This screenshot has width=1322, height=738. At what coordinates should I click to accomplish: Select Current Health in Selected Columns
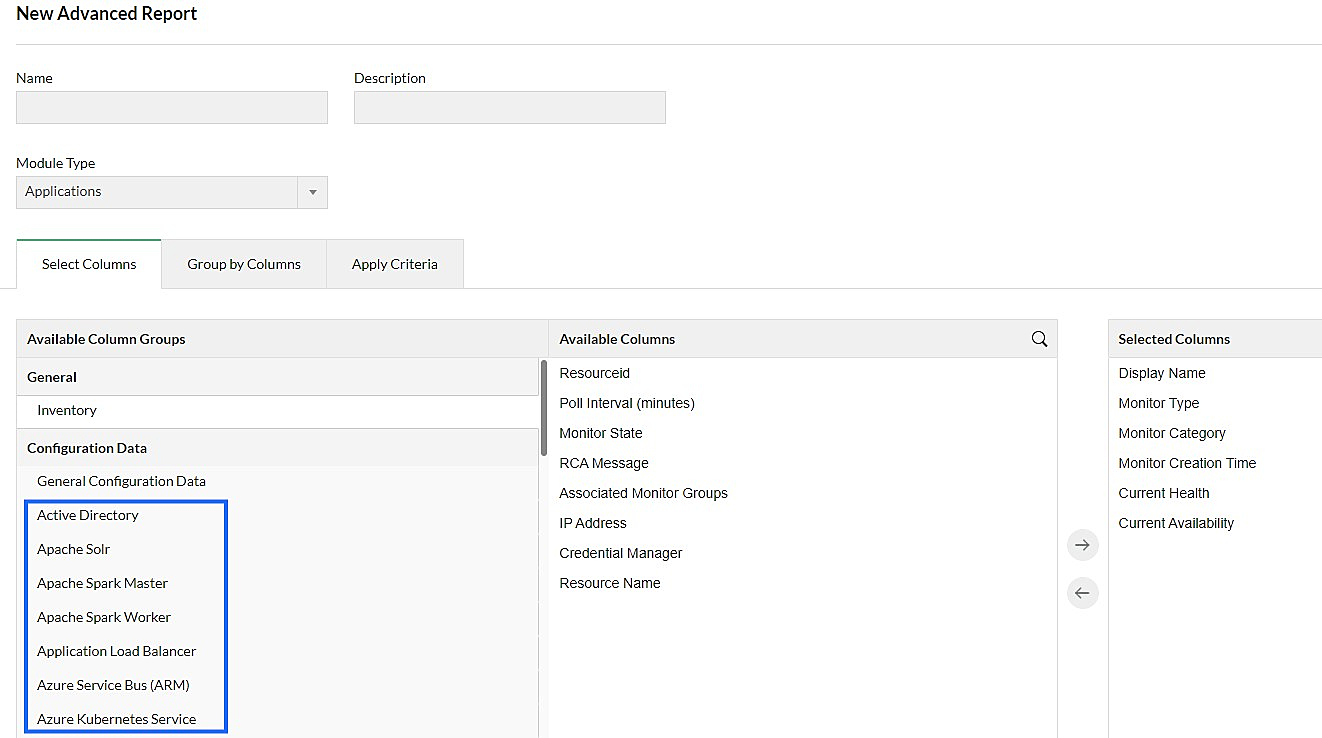click(x=1164, y=493)
